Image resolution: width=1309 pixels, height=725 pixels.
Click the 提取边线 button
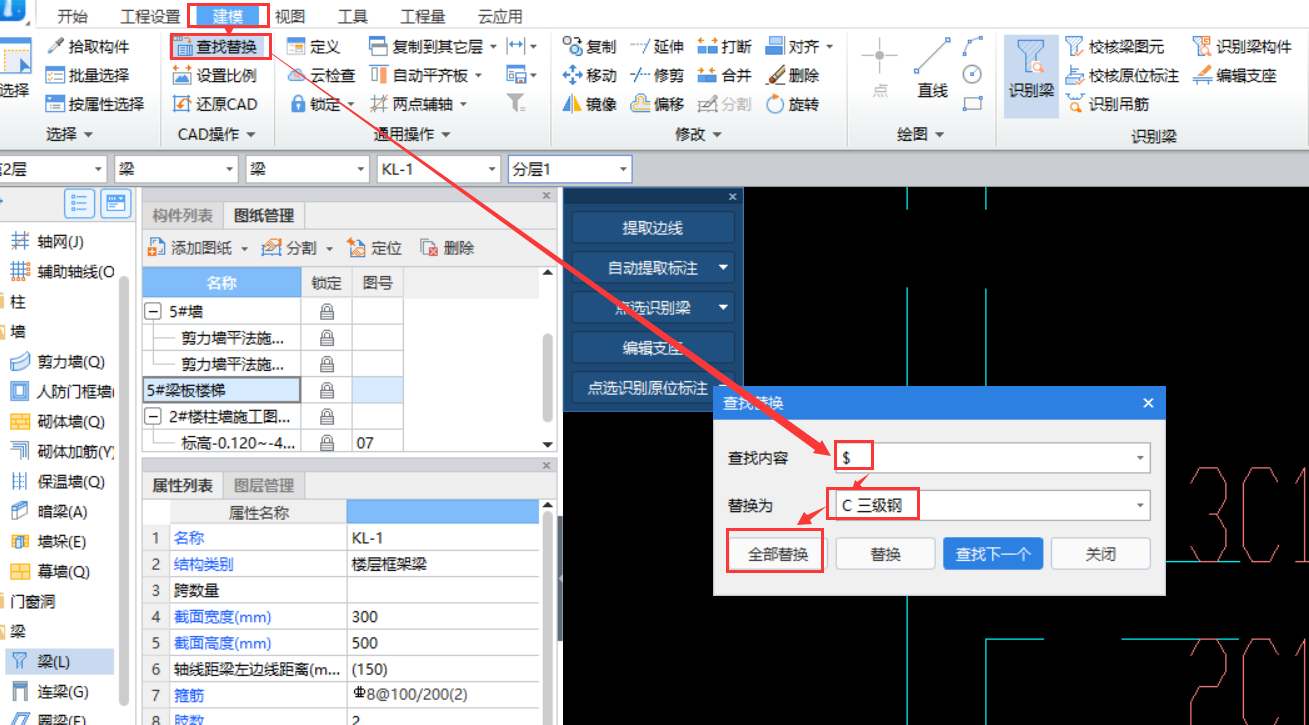pos(652,228)
